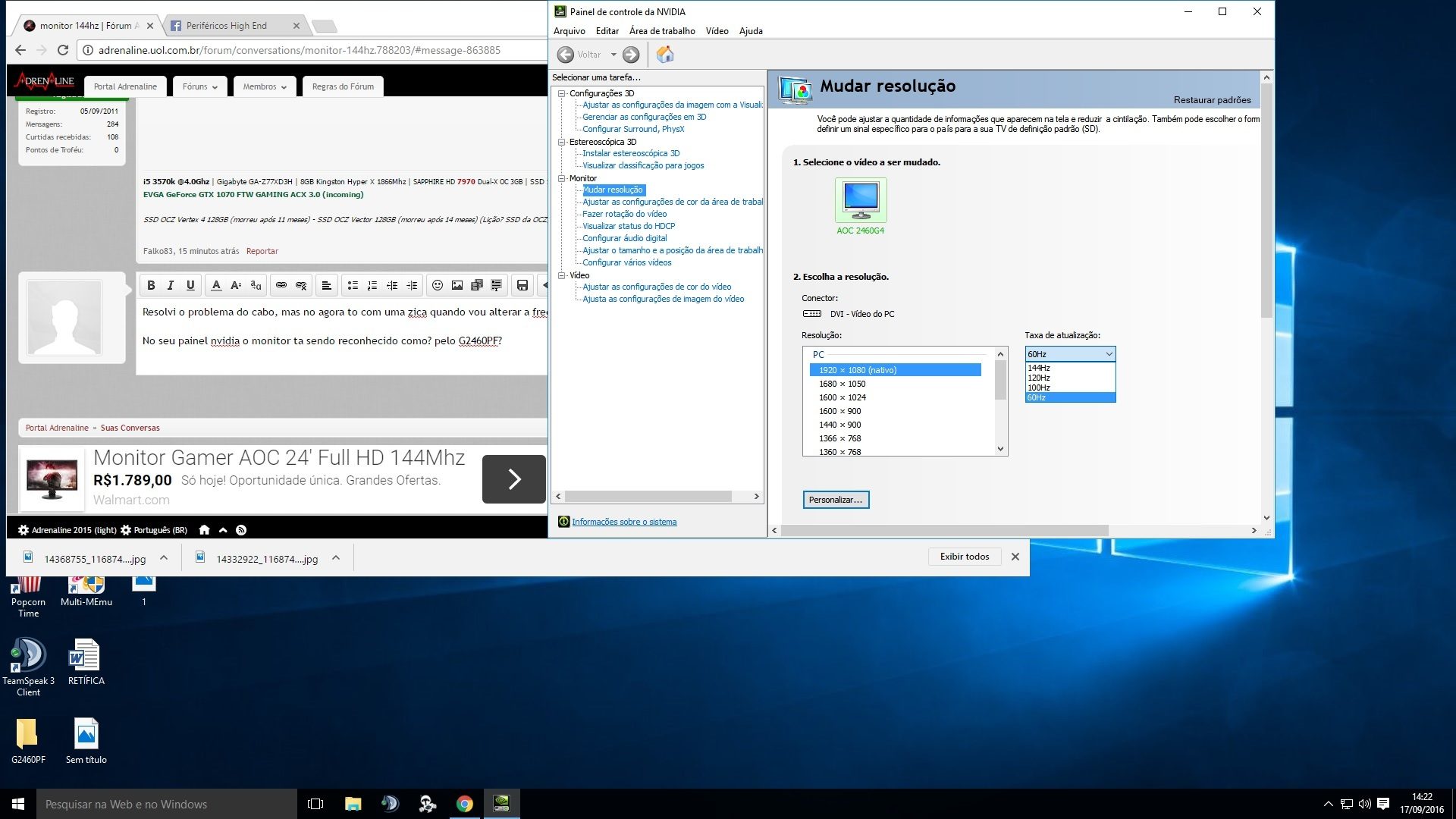Open the smilies picker in editor
The image size is (1456, 819).
coord(438,285)
